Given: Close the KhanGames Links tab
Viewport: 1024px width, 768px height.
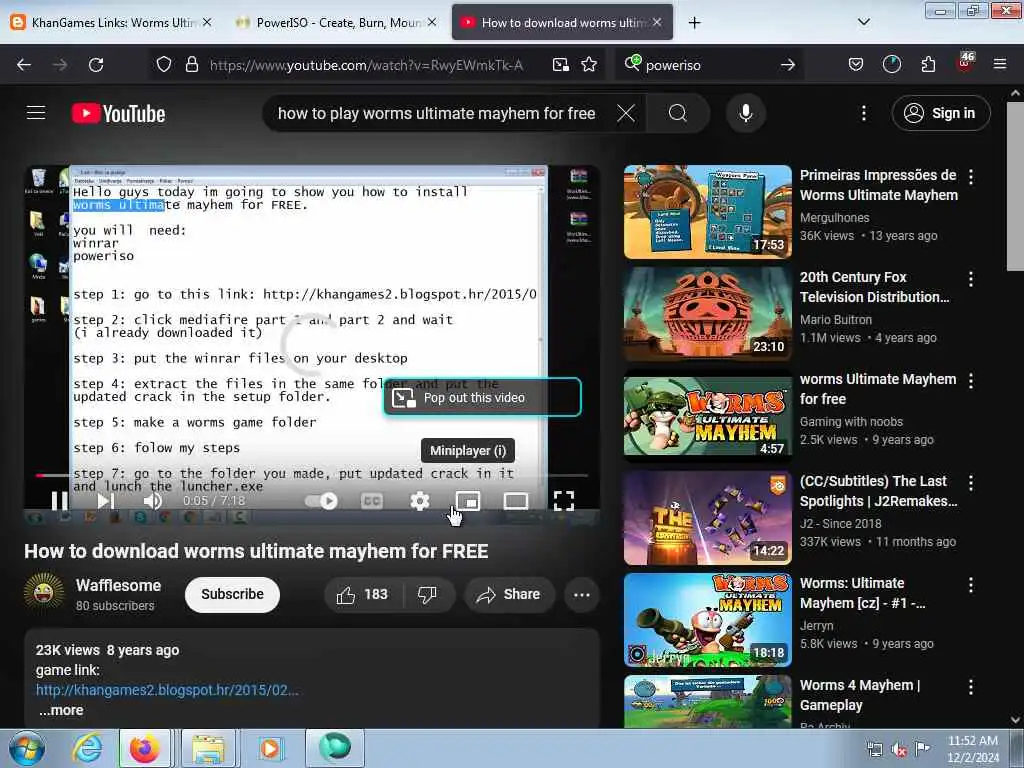Looking at the screenshot, I should coord(206,22).
